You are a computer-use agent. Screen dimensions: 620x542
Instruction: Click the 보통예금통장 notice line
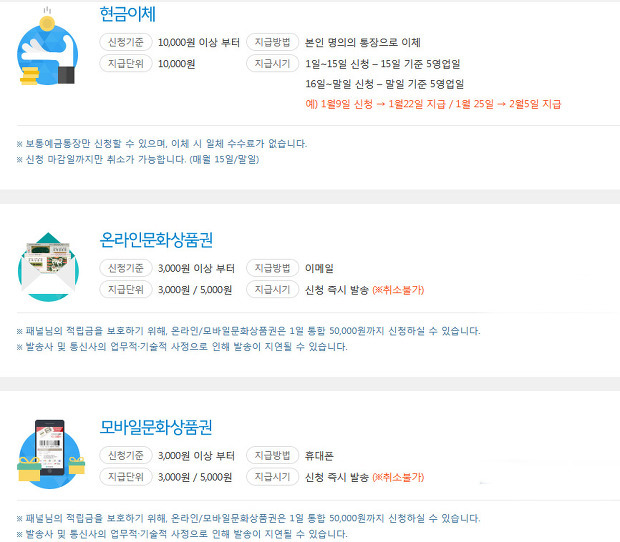coord(162,144)
